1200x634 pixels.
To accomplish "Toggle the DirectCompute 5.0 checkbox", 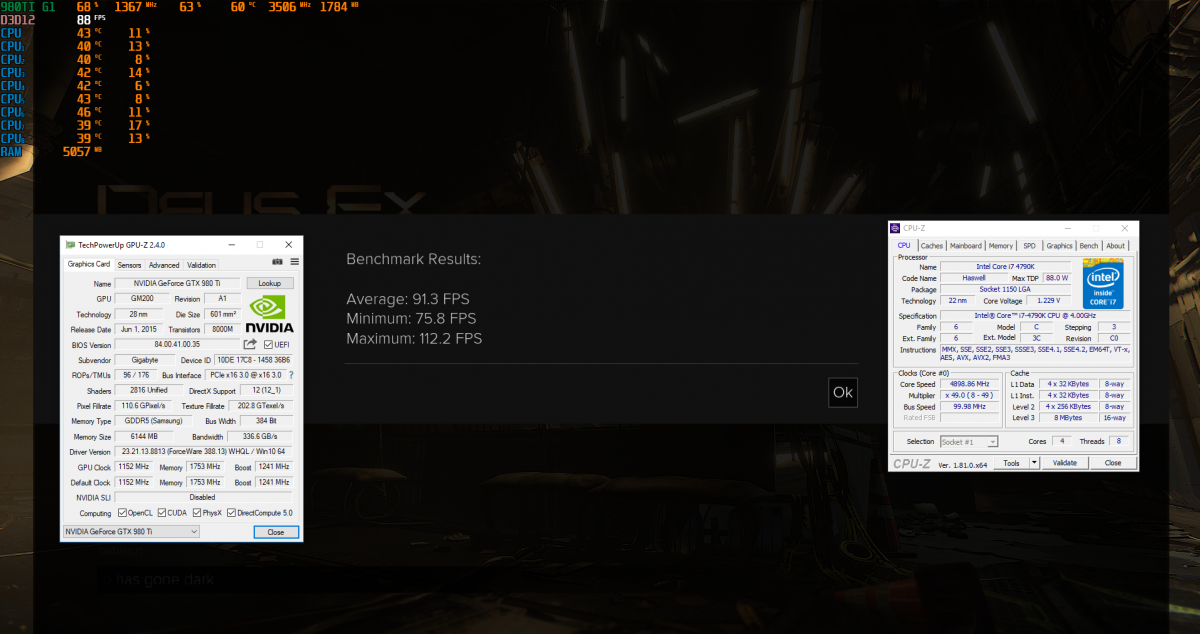I will tap(231, 513).
